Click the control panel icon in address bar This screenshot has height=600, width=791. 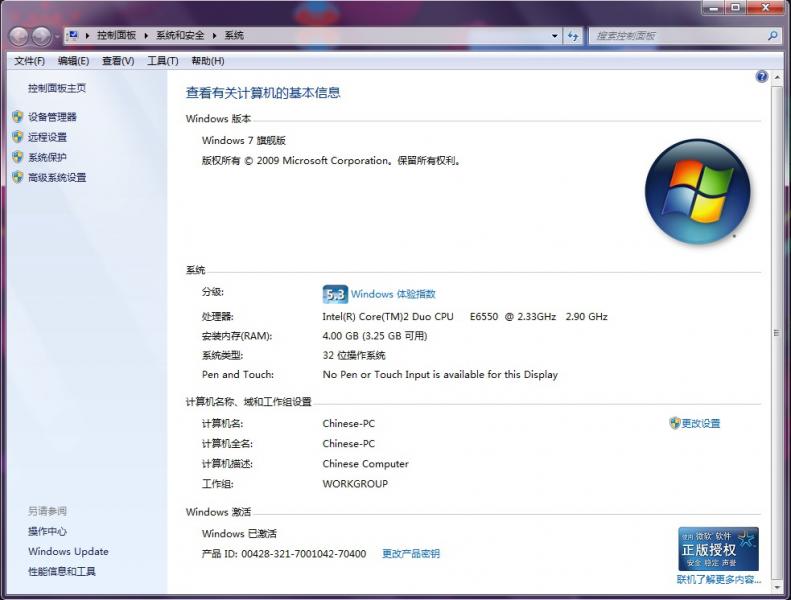[x=73, y=35]
